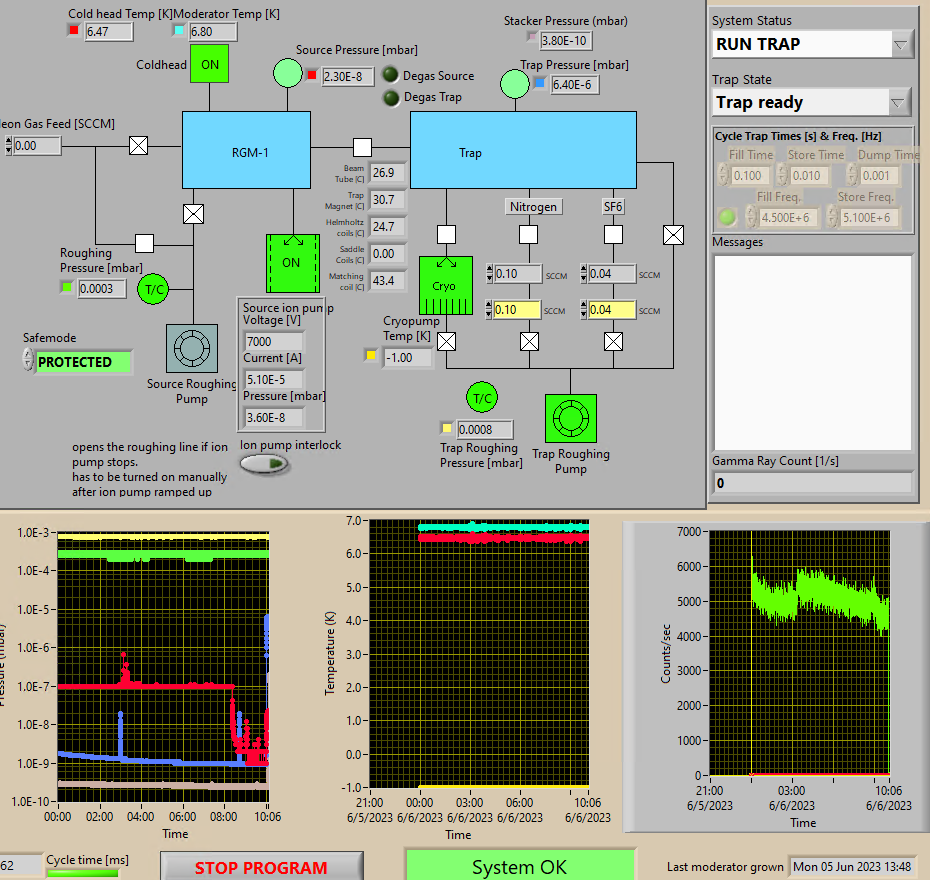This screenshot has height=880, width=930.
Task: Click the Neon Gas Feed input field
Action: coord(38,146)
